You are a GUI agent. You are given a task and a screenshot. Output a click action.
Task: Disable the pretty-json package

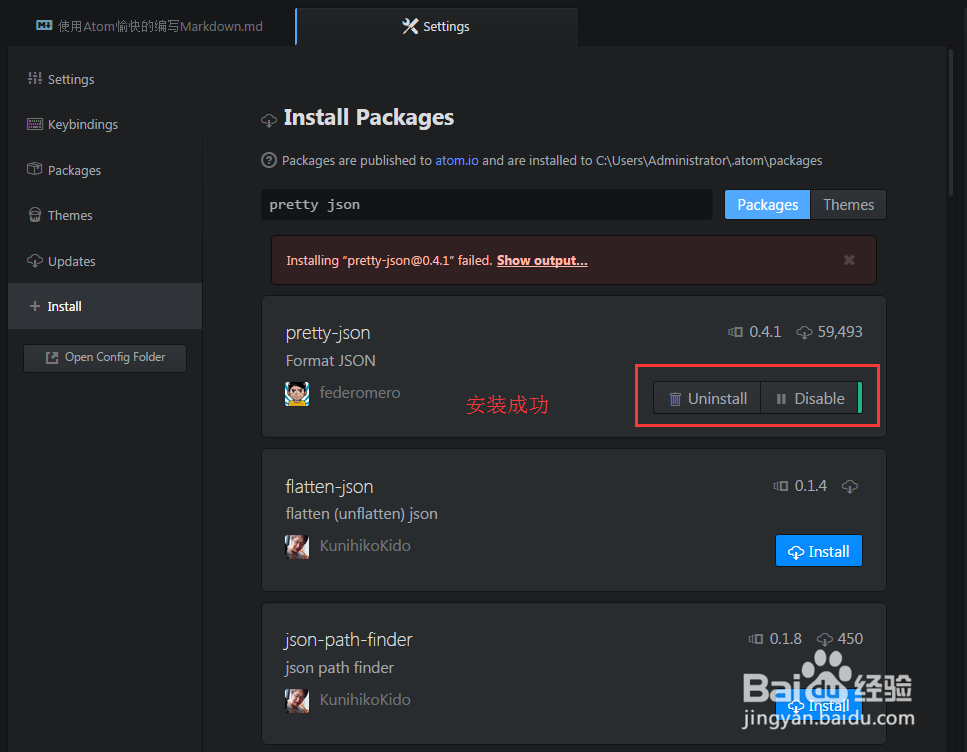coord(810,399)
